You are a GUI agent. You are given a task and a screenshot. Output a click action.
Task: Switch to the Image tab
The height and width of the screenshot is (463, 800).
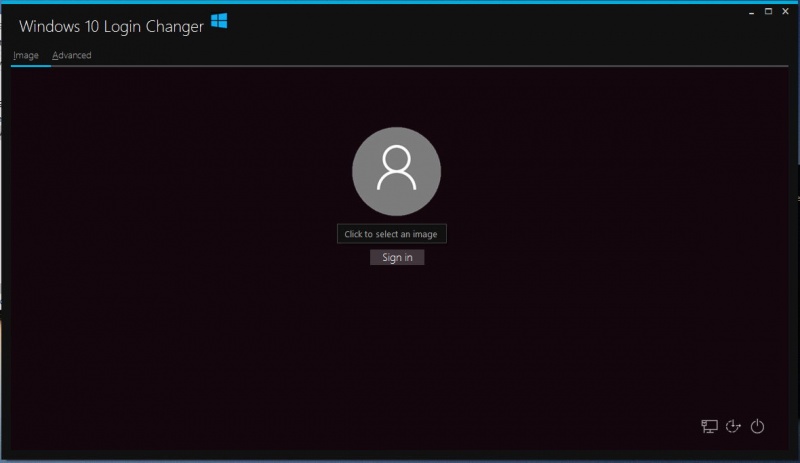coord(26,56)
